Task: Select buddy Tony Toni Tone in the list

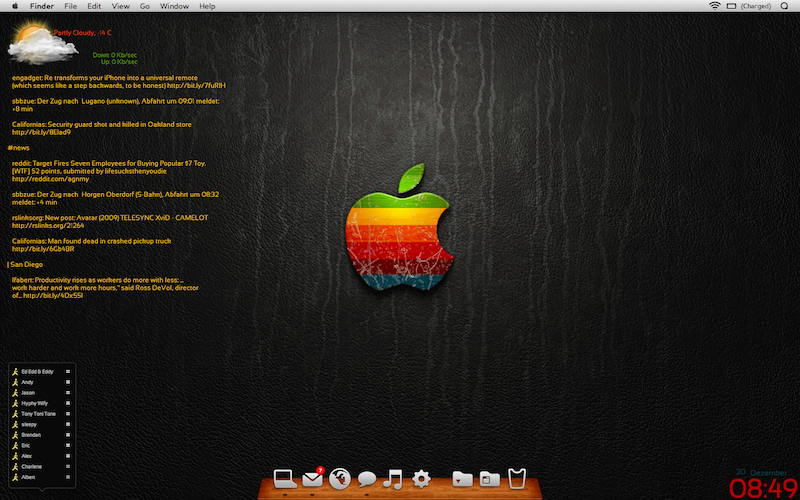Action: point(39,414)
